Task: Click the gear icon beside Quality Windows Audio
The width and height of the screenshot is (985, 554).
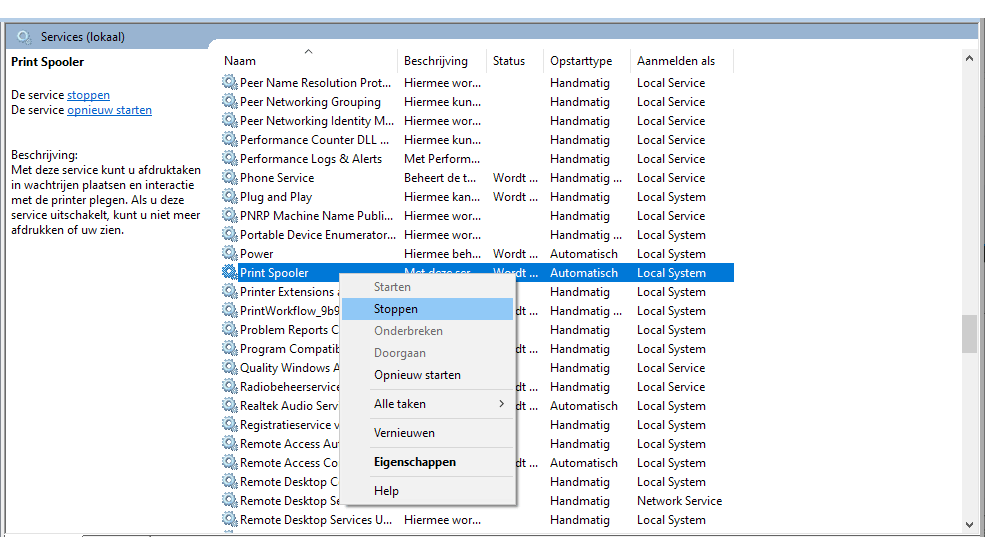Action: (229, 367)
